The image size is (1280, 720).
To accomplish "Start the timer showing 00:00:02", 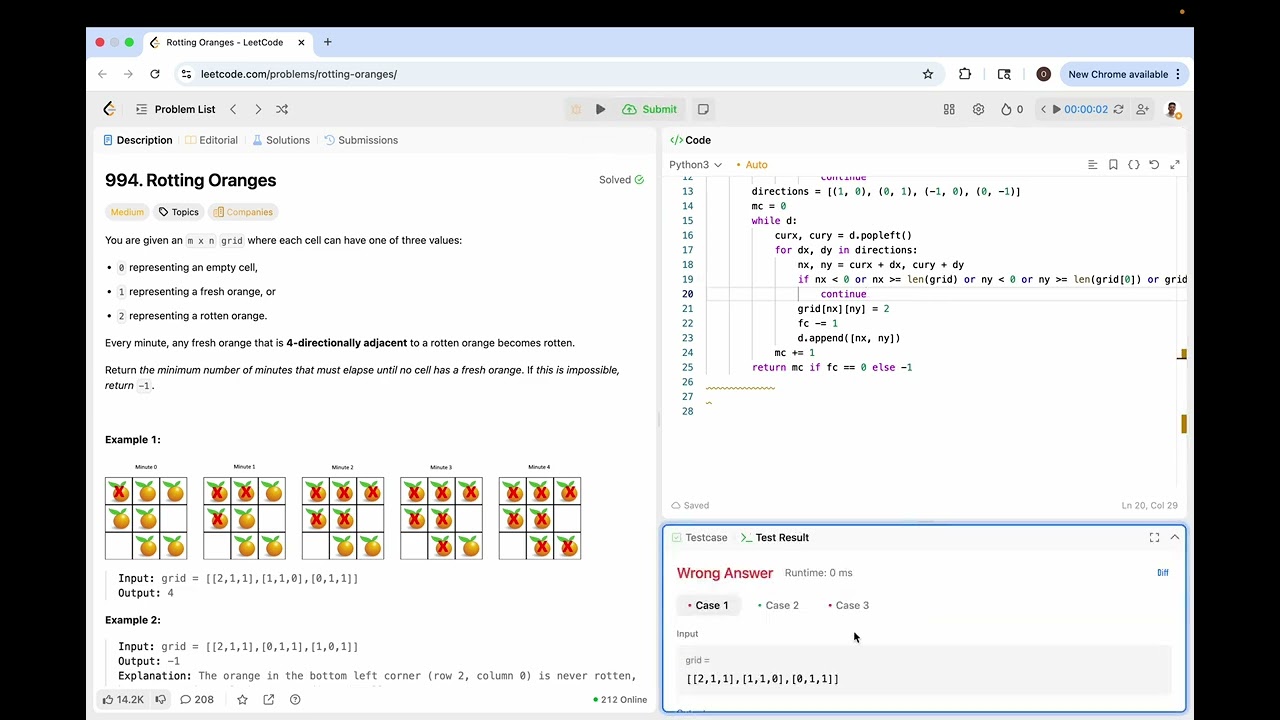I will point(1079,109).
